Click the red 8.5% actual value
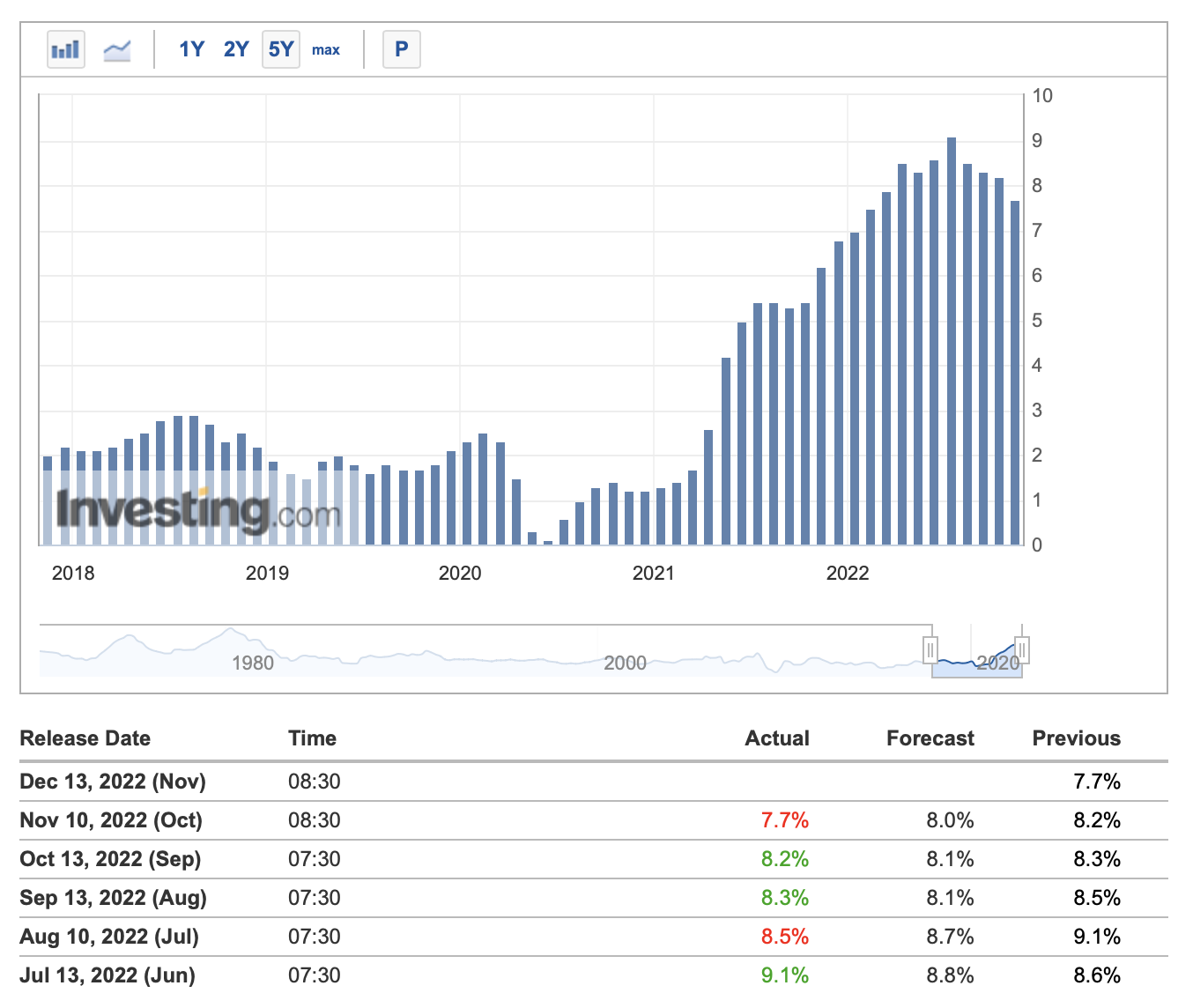1193x1008 pixels. [785, 937]
